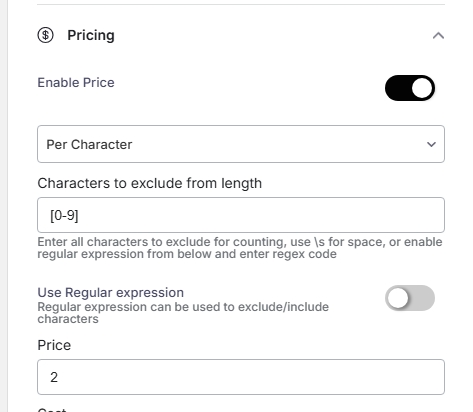Click the dollar sign Pricing icon

(45, 35)
